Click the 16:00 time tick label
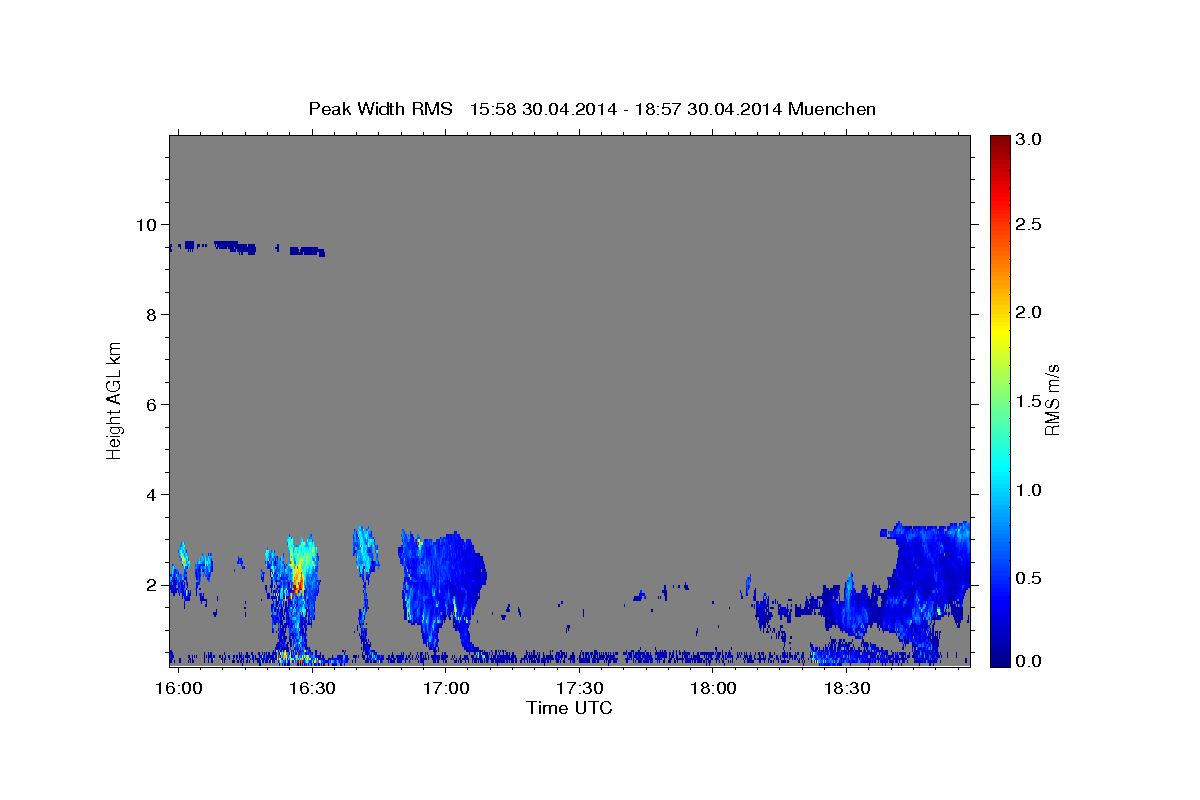This screenshot has width=1200, height=800. click(179, 689)
